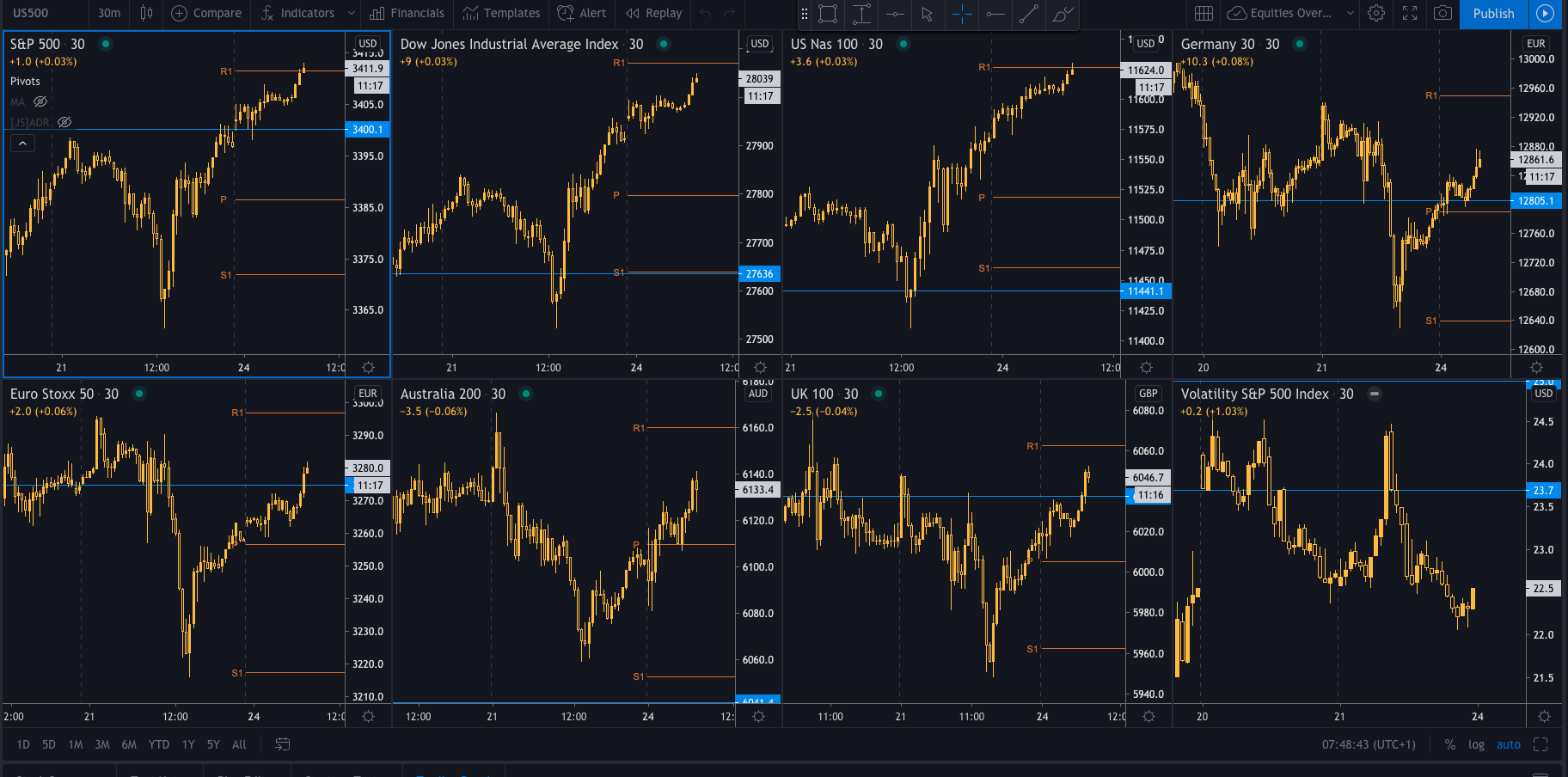Viewport: 1568px width, 777px height.
Task: Click the Publish button
Action: [x=1494, y=13]
